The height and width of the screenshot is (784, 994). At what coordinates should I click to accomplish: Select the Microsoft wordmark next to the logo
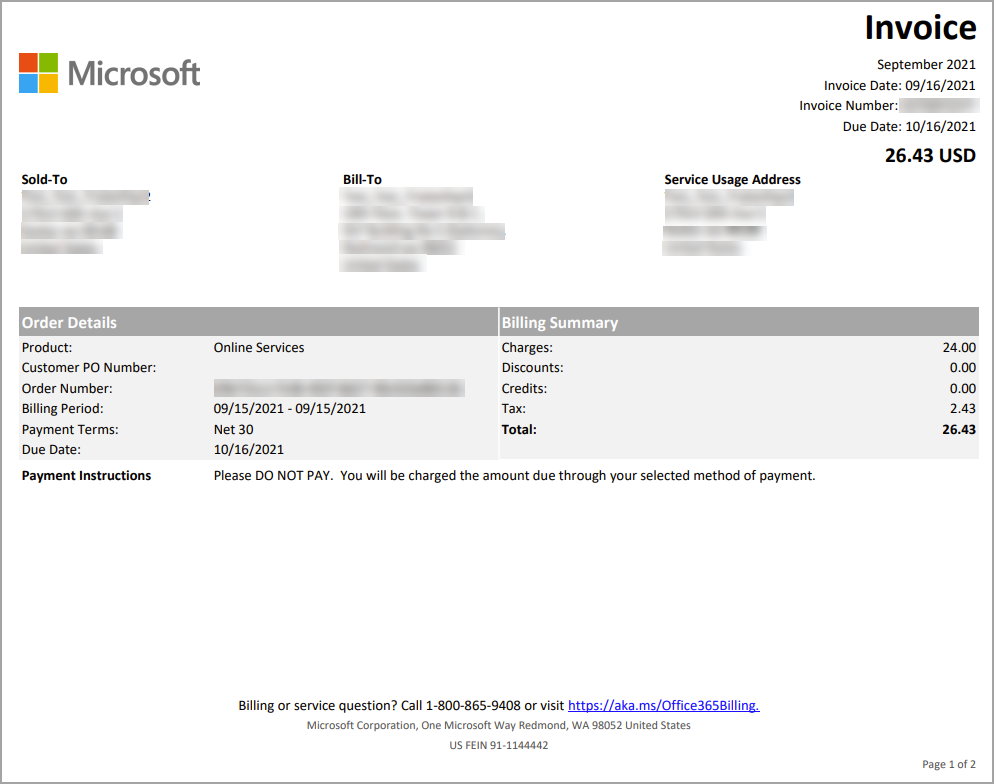[x=134, y=73]
